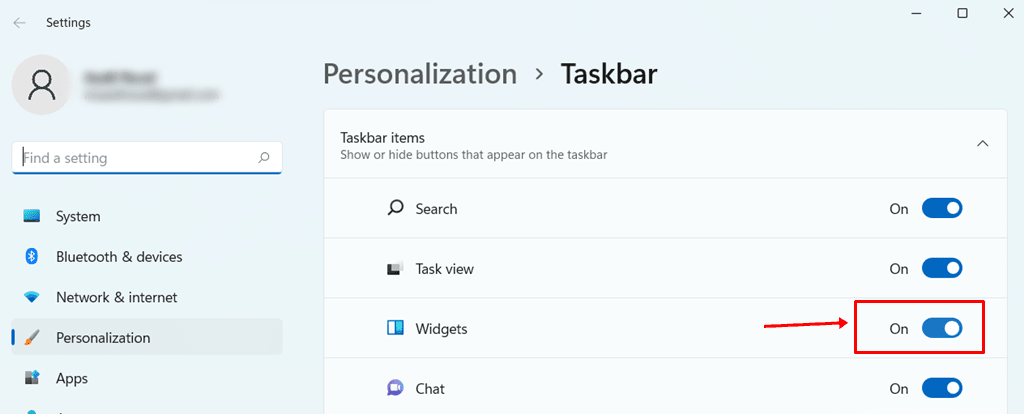
Task: Turn off the Chat toggle
Action: click(x=941, y=388)
